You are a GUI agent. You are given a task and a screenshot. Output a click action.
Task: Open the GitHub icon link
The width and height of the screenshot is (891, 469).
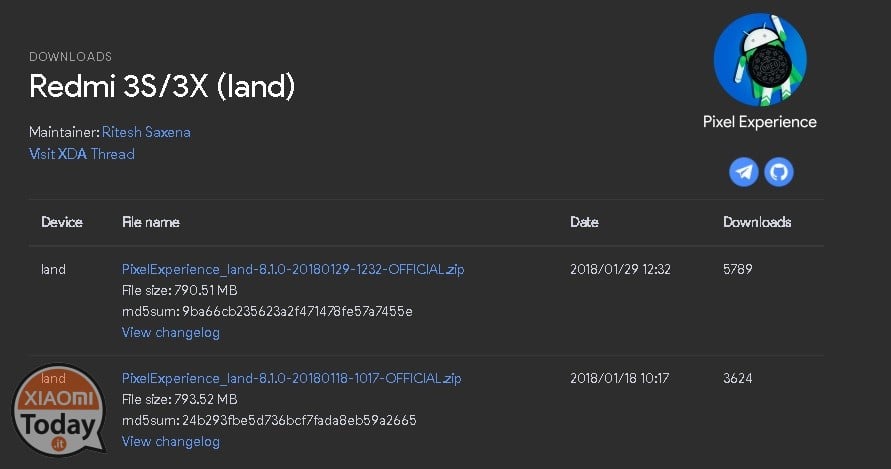coord(778,172)
